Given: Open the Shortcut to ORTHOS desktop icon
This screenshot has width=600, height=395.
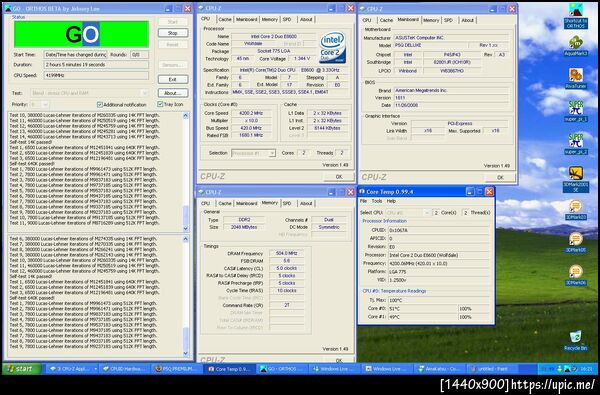Looking at the screenshot, I should tap(576, 15).
